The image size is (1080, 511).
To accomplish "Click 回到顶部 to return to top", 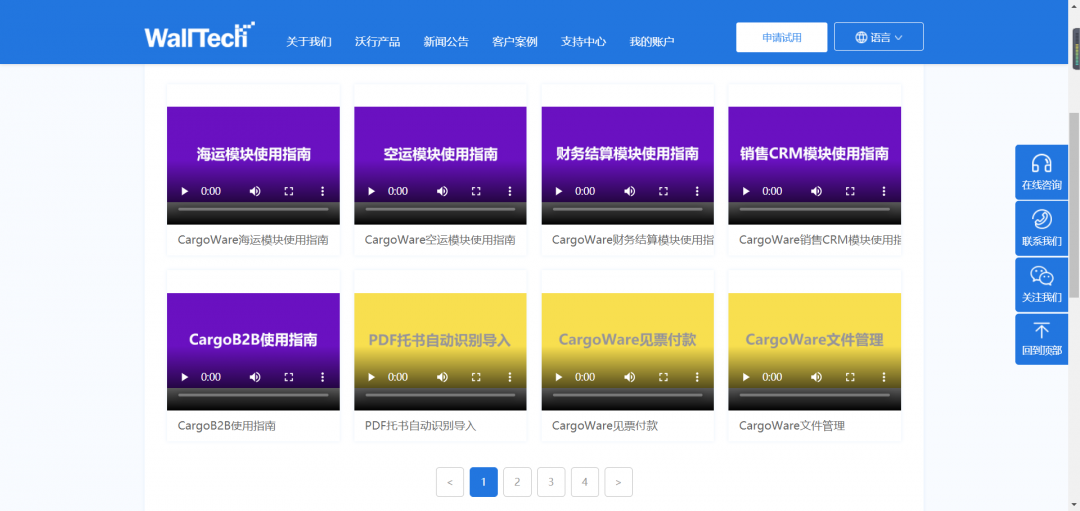I will (1041, 340).
